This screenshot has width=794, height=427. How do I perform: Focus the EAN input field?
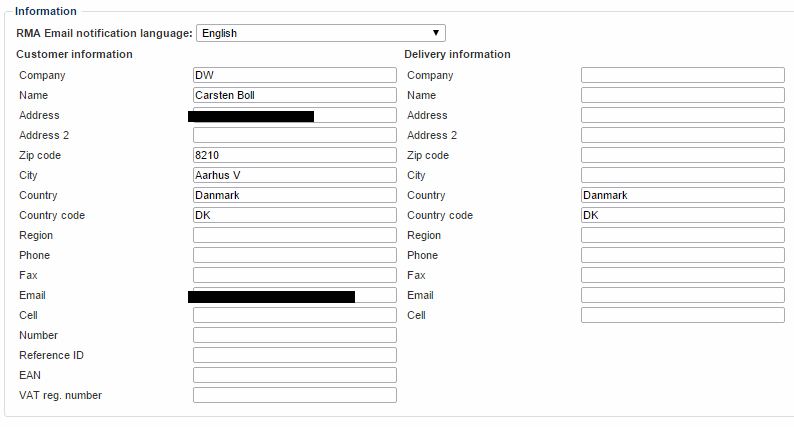[294, 375]
